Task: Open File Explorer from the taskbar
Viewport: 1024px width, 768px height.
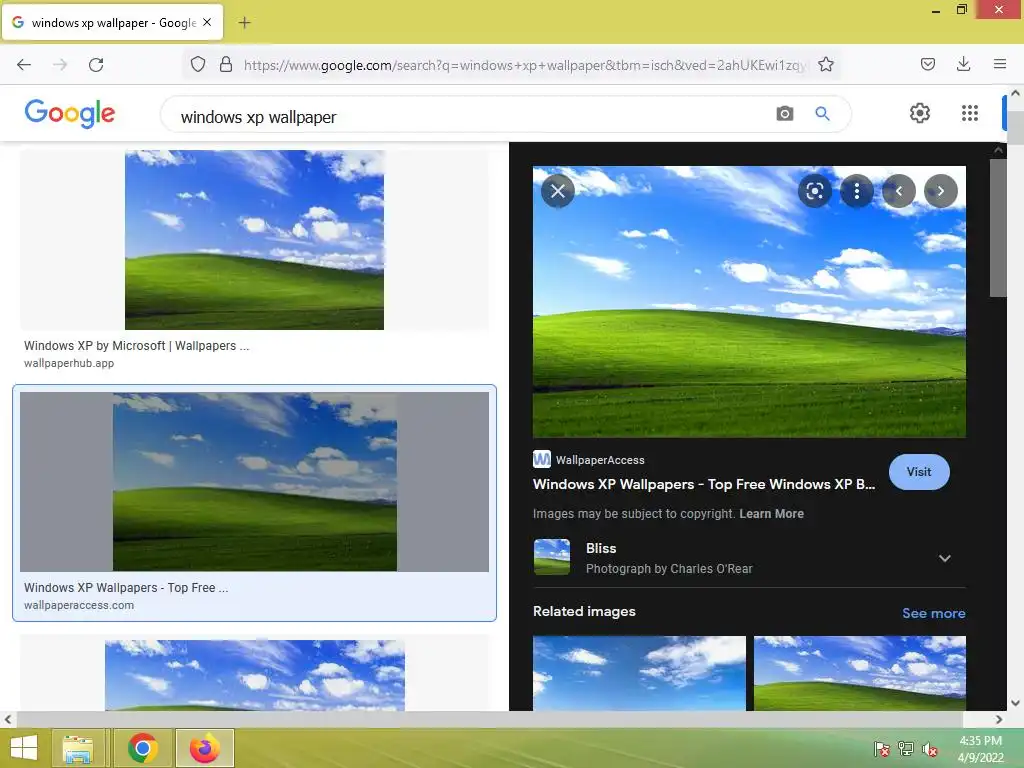Action: pyautogui.click(x=77, y=748)
